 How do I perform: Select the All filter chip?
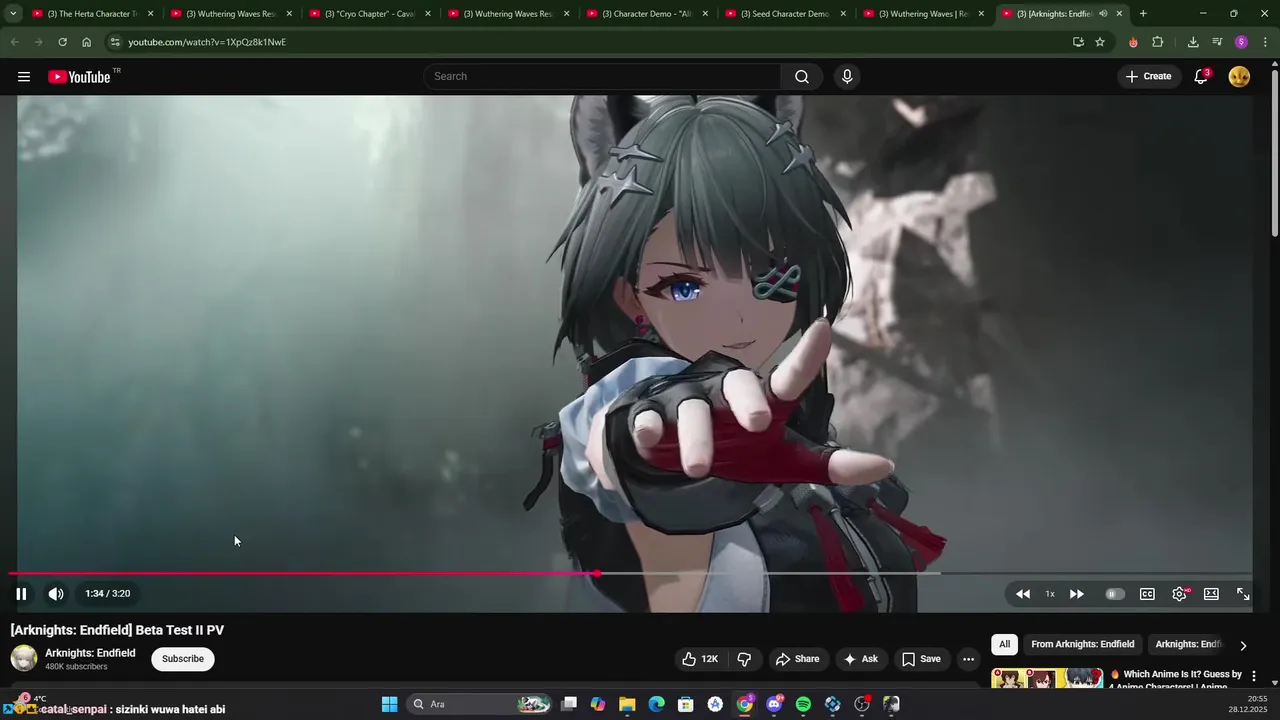pyautogui.click(x=1004, y=644)
